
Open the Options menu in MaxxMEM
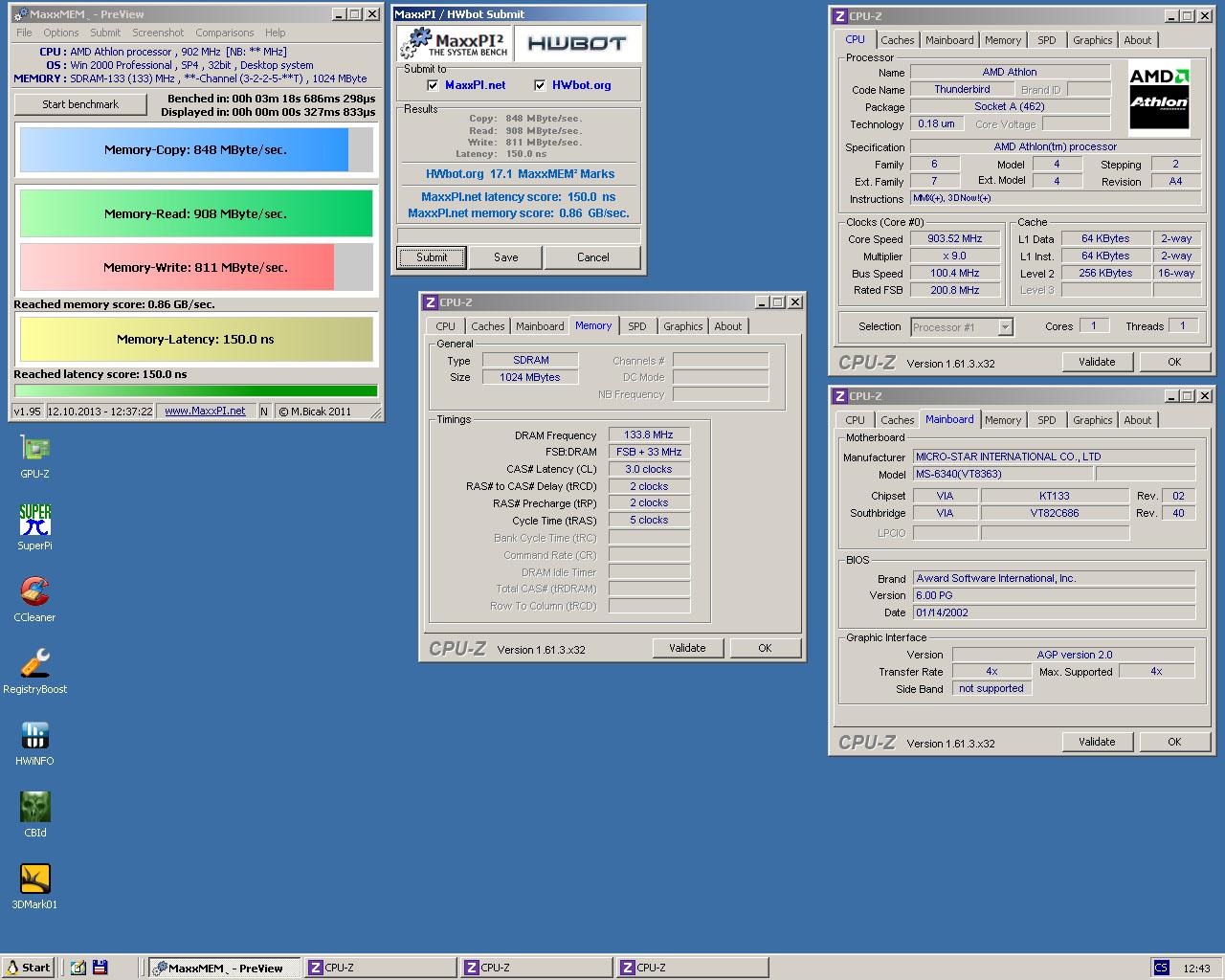point(61,33)
